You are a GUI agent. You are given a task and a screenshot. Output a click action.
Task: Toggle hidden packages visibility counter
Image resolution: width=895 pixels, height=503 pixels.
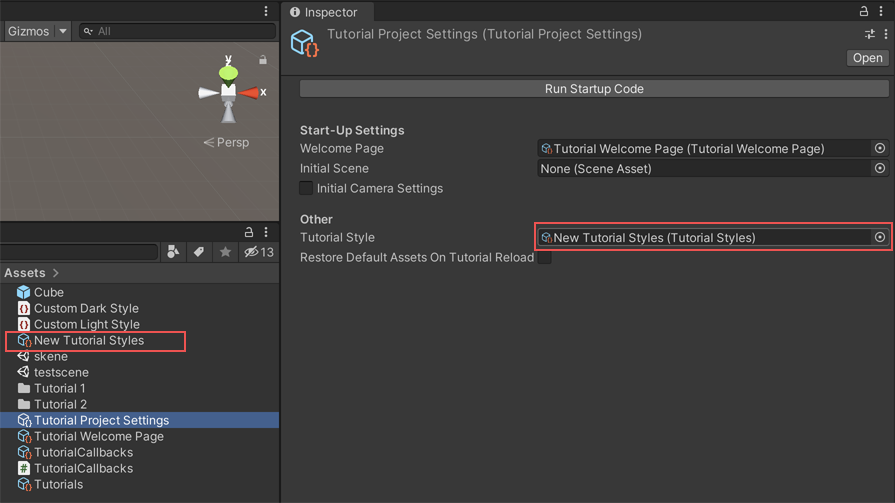point(259,252)
